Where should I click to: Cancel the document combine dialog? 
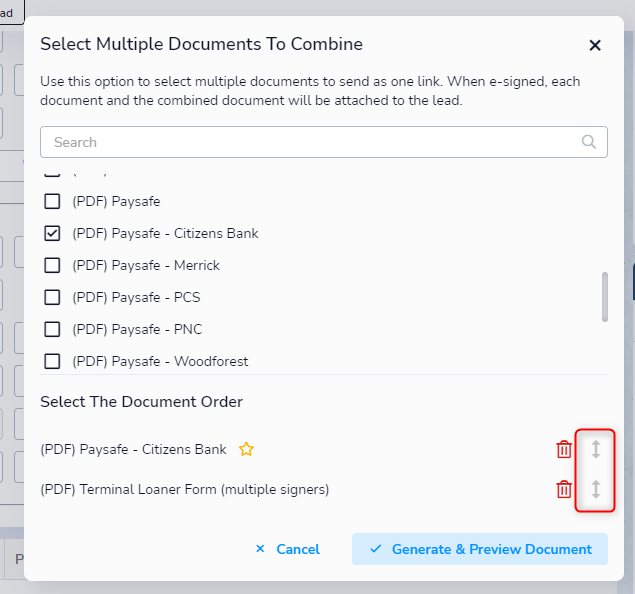pyautogui.click(x=287, y=549)
